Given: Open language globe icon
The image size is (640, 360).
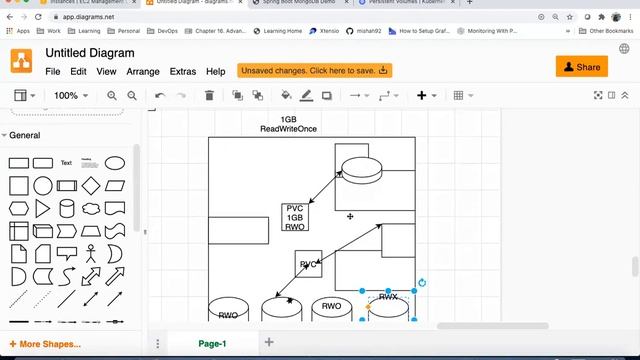Looking at the screenshot, I should [x=624, y=49].
